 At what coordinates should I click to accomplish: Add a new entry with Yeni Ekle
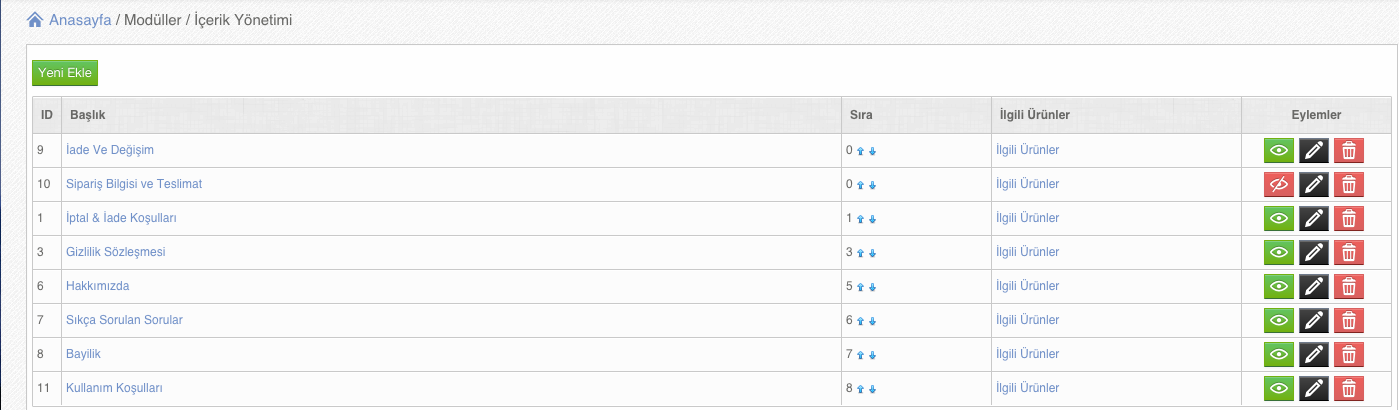tap(65, 73)
